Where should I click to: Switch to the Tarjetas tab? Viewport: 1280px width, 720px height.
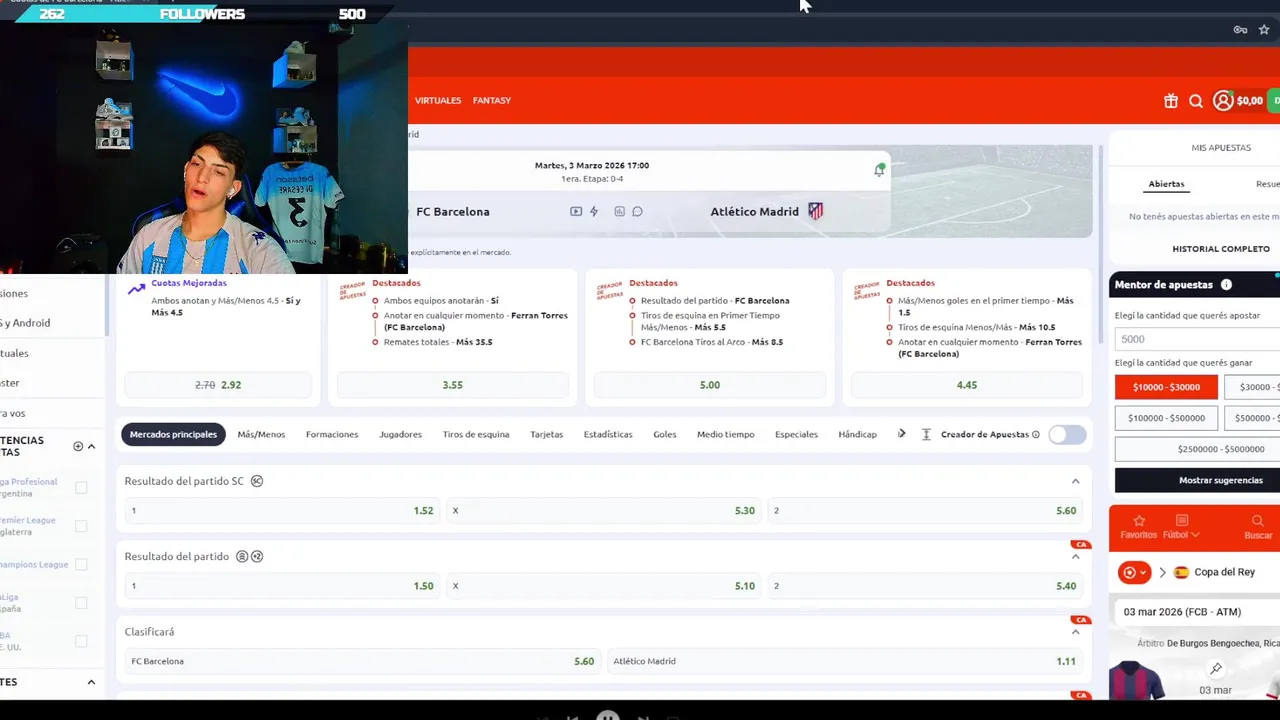[x=547, y=434]
